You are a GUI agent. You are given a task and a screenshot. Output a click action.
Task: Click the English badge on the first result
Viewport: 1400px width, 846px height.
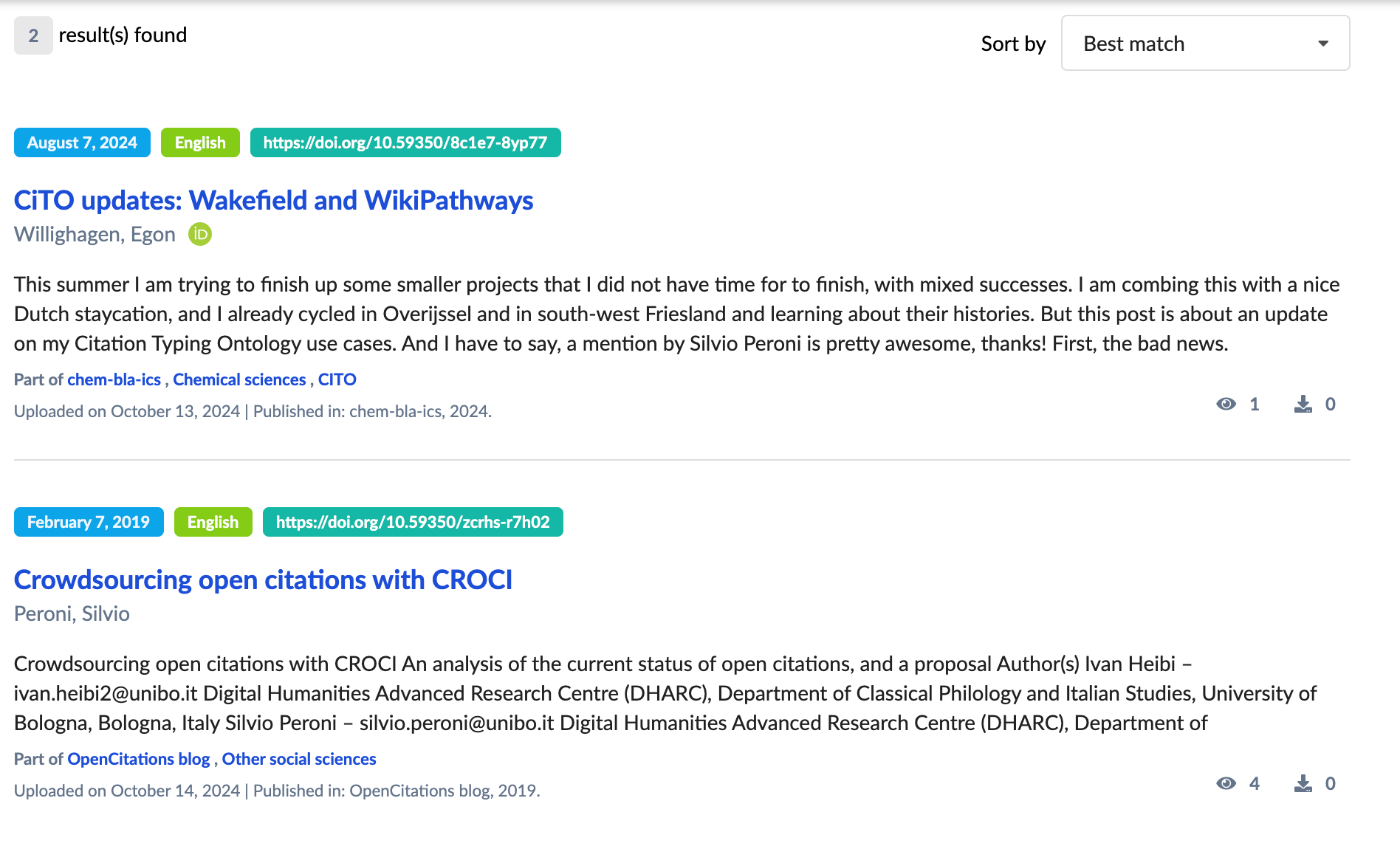click(x=200, y=142)
